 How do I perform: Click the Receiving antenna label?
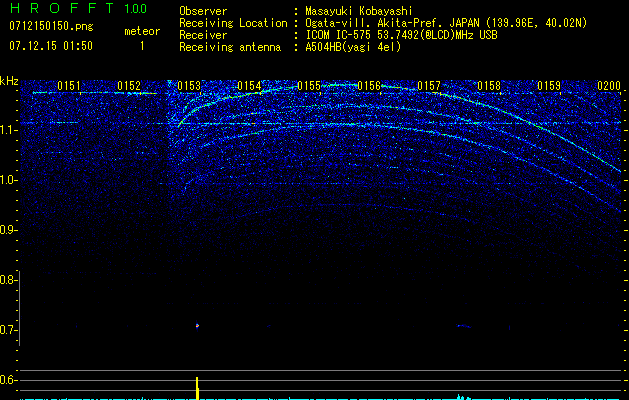click(230, 47)
